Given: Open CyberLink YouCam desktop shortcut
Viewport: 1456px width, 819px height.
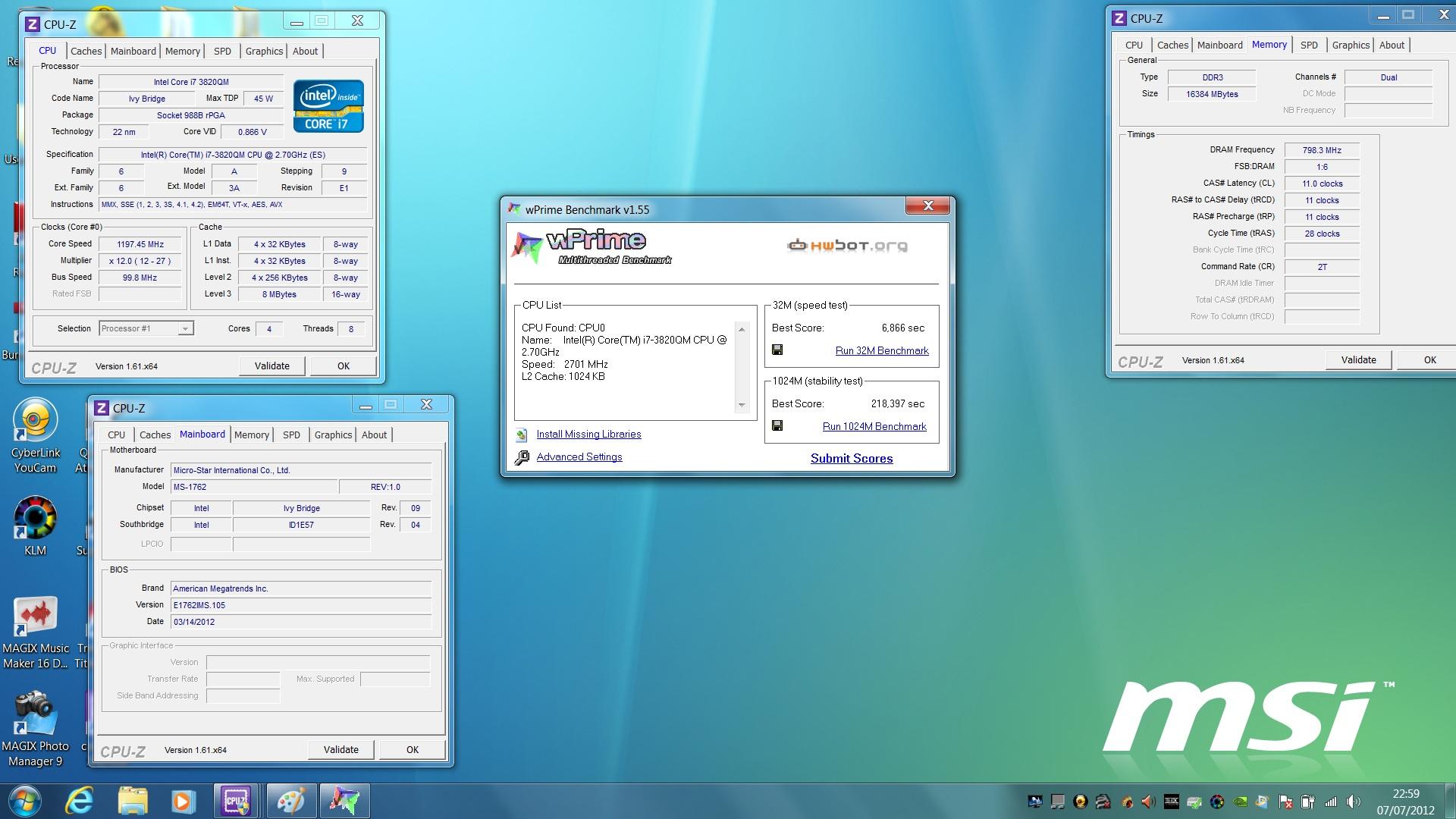Looking at the screenshot, I should point(35,435).
